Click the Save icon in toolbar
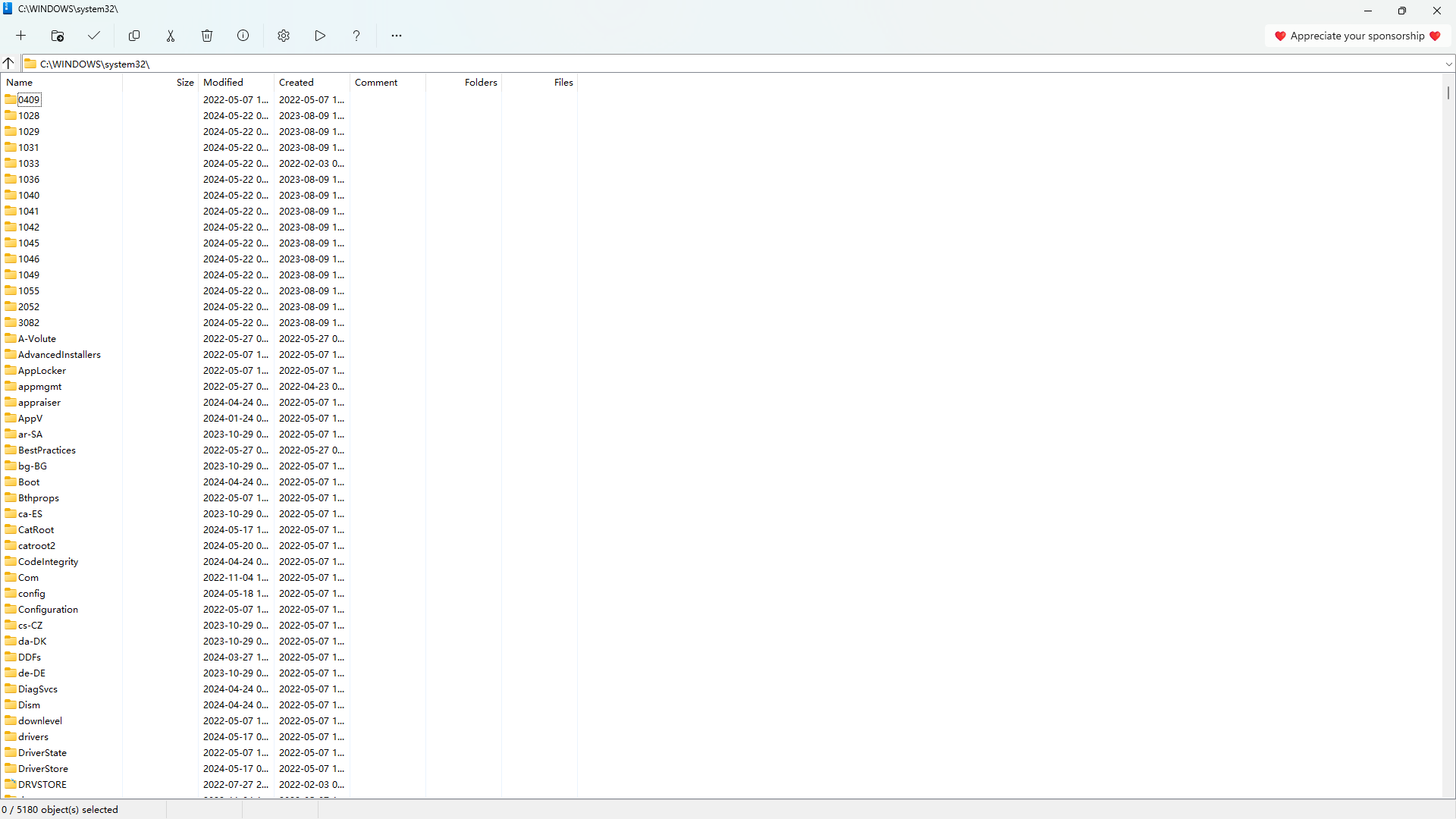This screenshot has width=1456, height=819. [94, 35]
